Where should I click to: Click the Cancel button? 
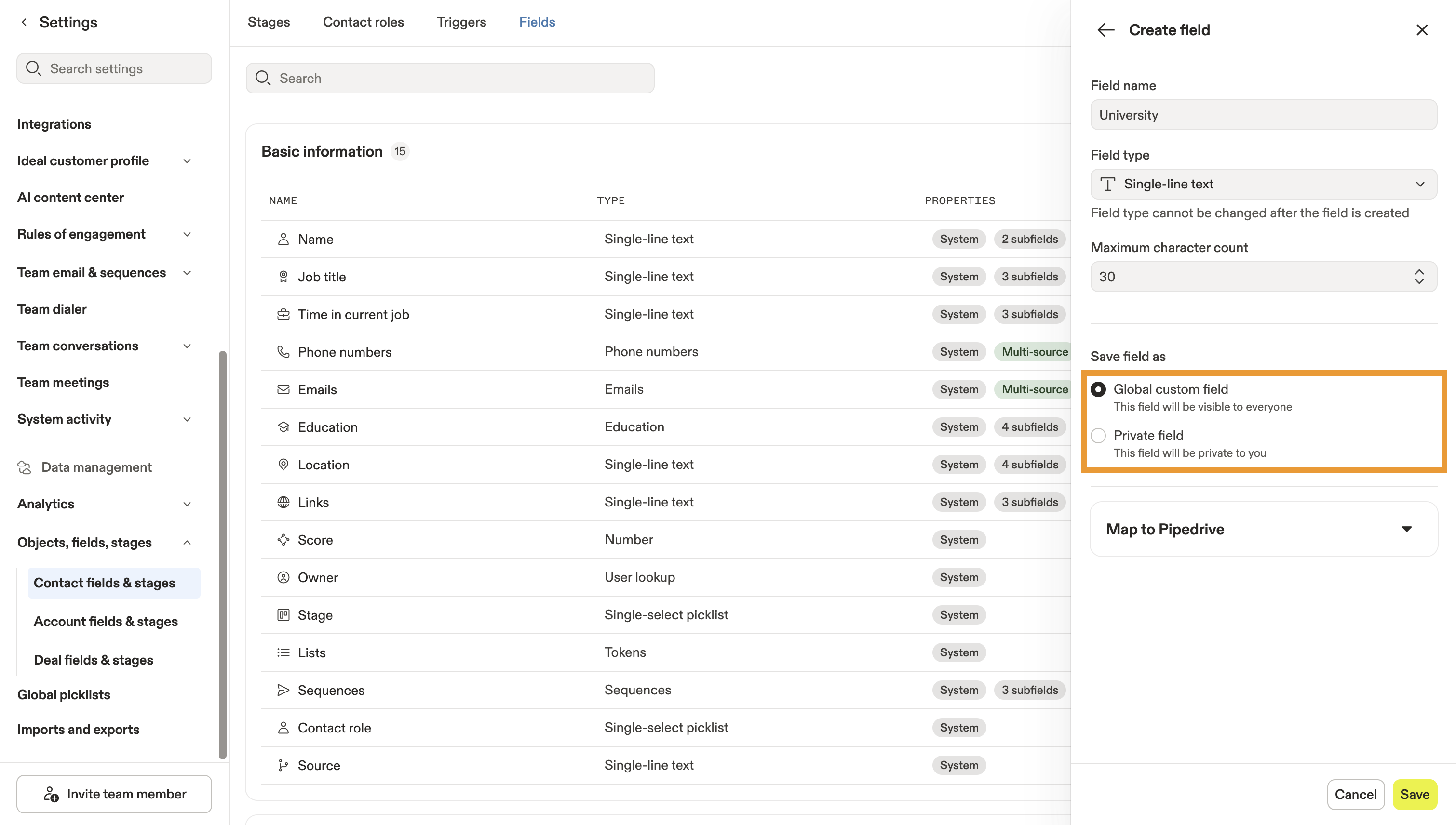[1356, 795]
